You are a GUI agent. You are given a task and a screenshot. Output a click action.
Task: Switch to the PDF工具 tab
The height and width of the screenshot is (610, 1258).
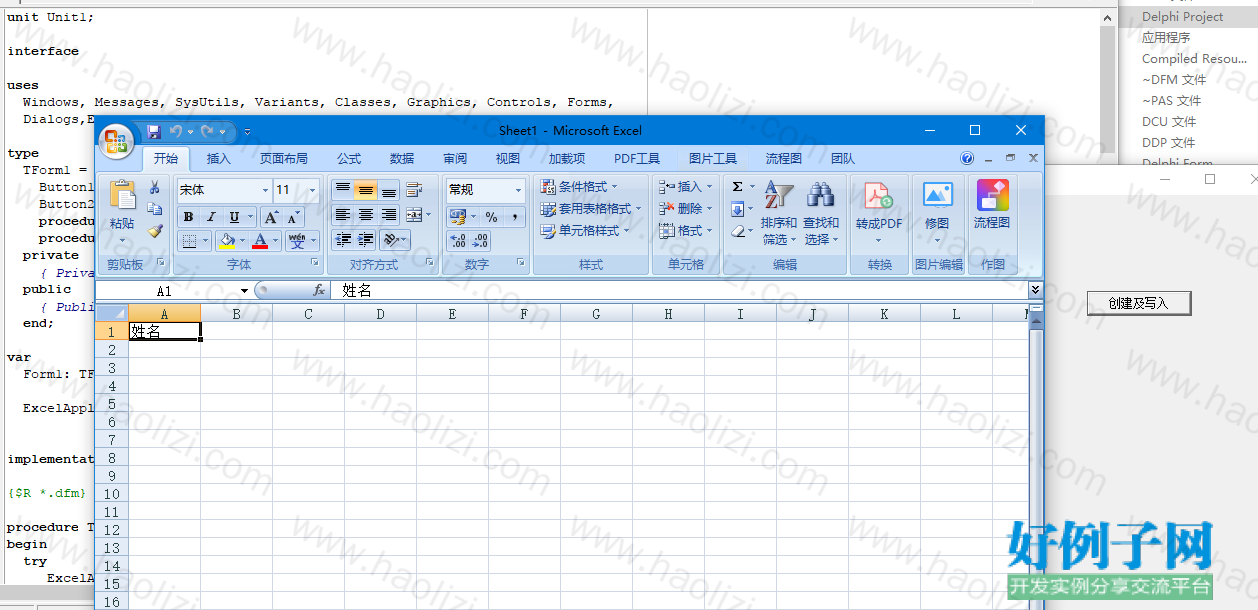coord(637,158)
